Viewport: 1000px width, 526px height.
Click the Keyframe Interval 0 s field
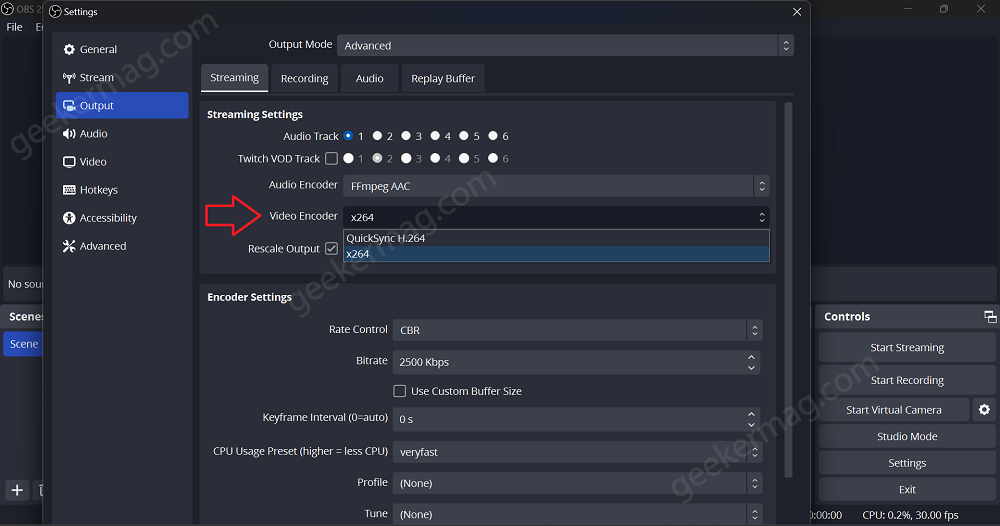(x=576, y=420)
